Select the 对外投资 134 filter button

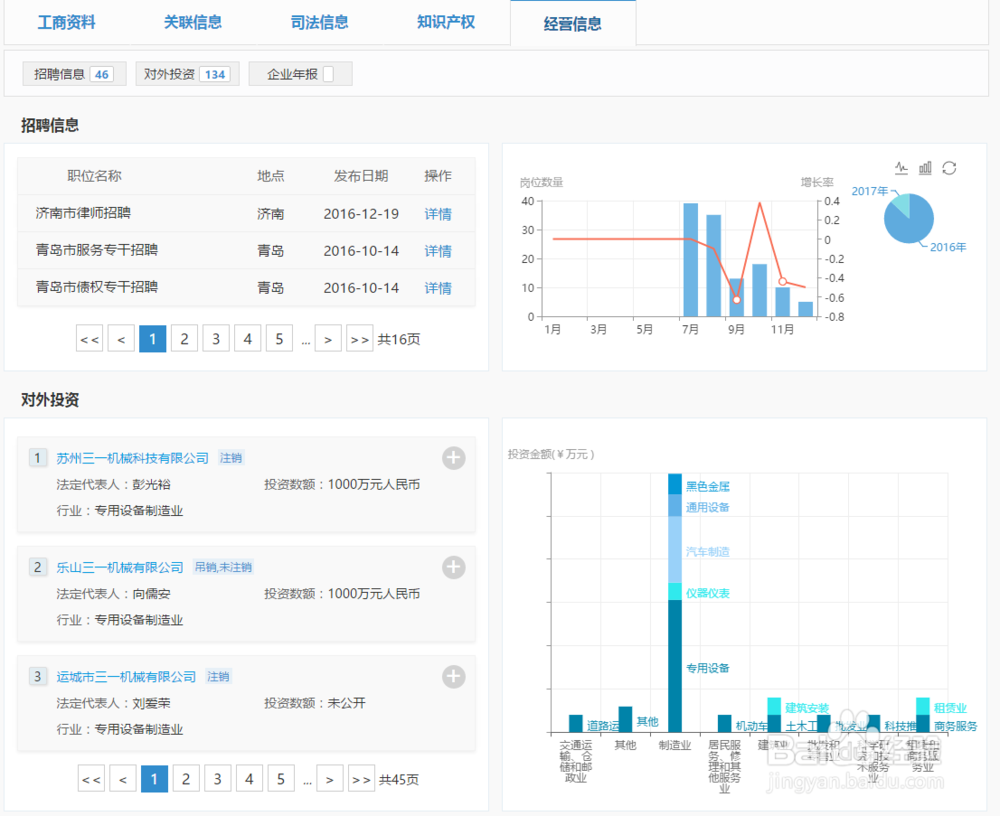[186, 73]
